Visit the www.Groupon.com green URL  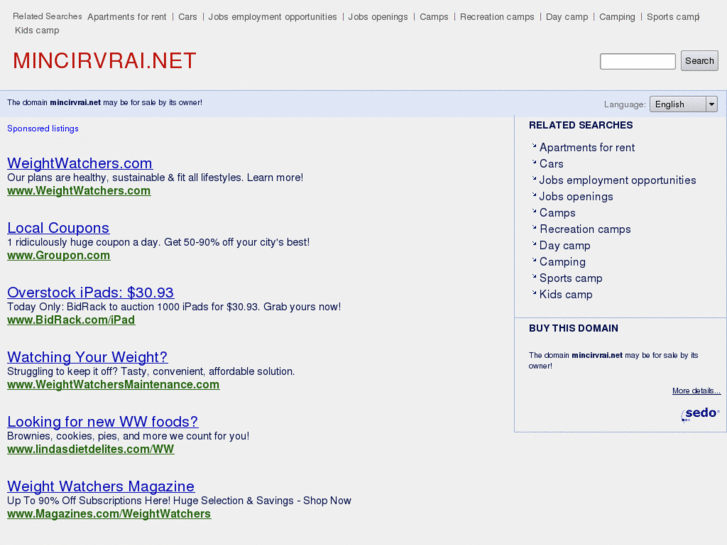[x=58, y=255]
